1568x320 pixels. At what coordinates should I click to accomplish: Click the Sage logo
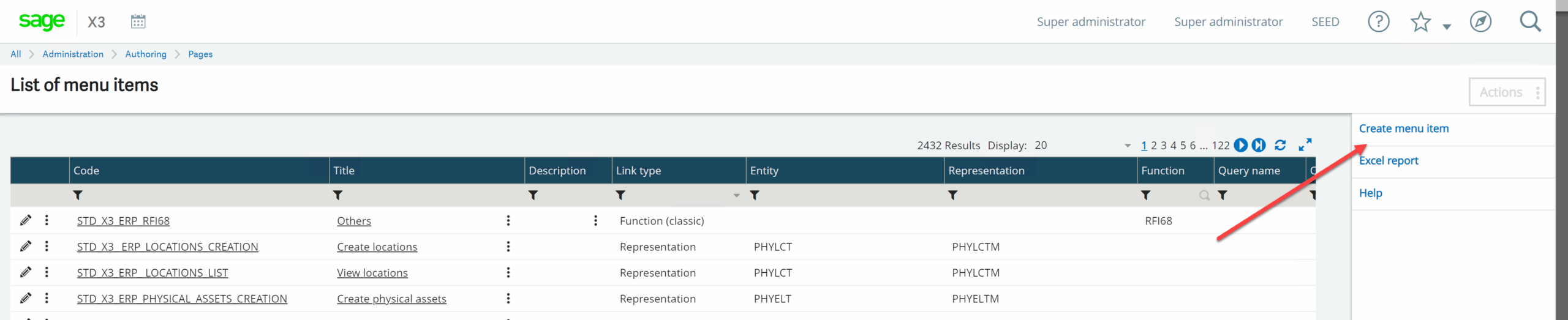42,21
